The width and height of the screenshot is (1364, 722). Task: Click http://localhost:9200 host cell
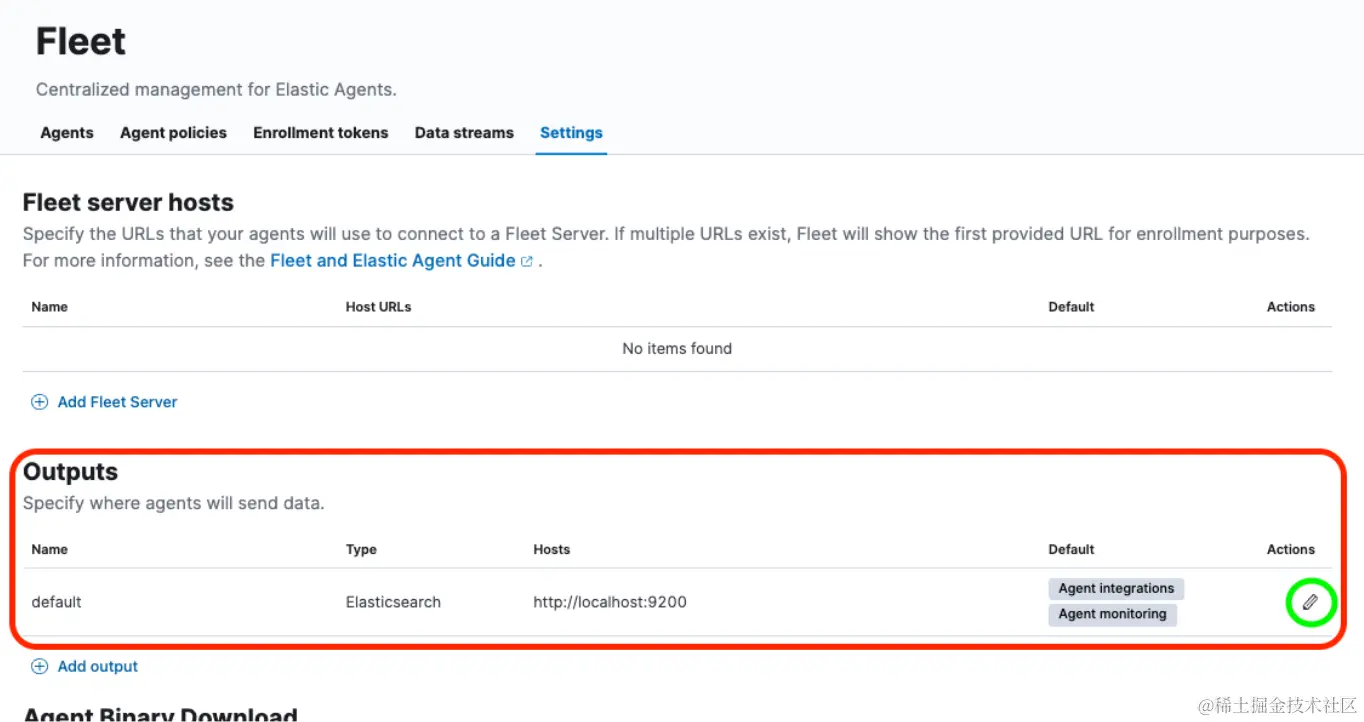point(610,602)
